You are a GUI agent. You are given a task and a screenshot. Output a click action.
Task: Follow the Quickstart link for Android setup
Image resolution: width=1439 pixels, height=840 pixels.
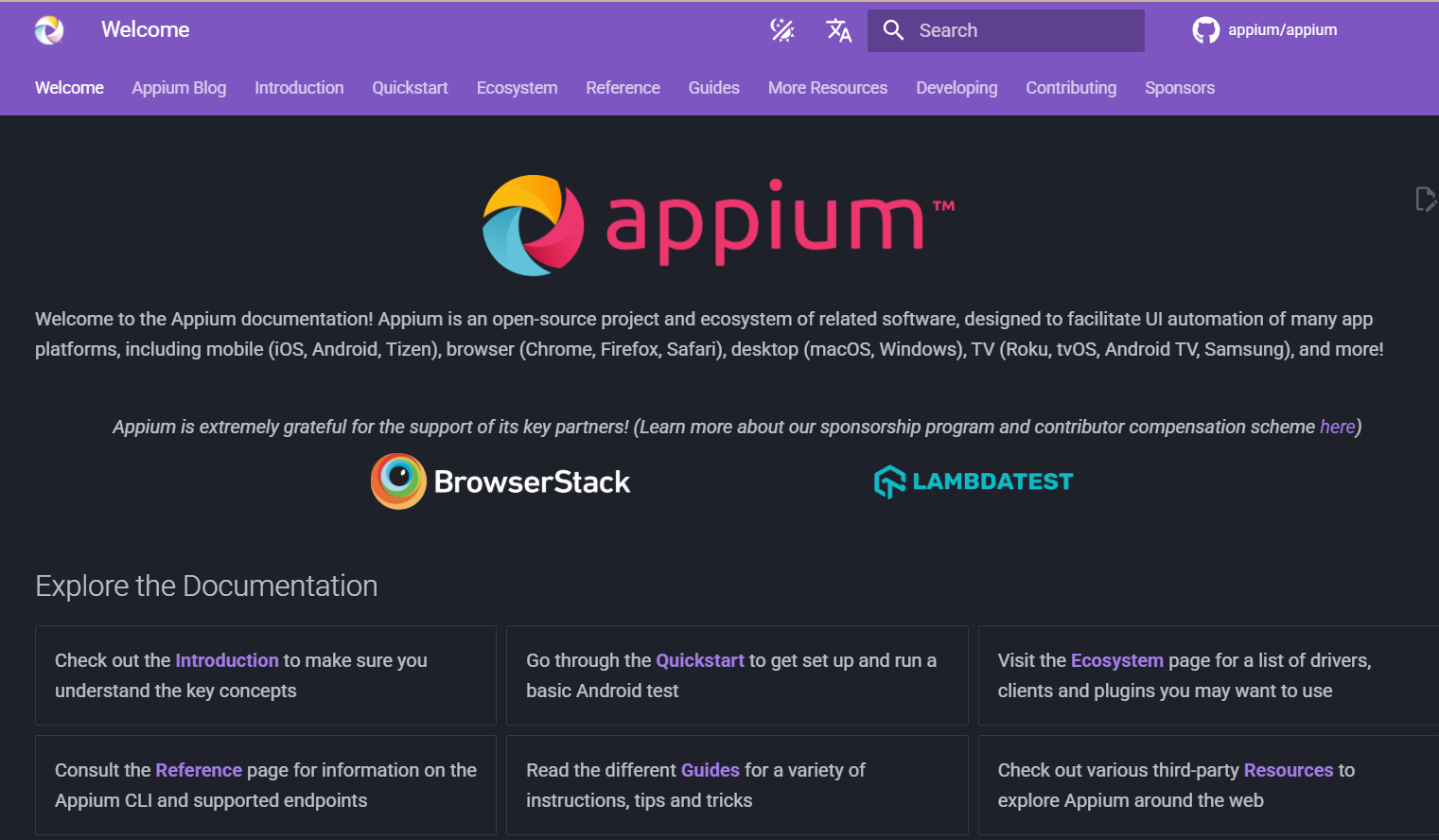(x=699, y=660)
